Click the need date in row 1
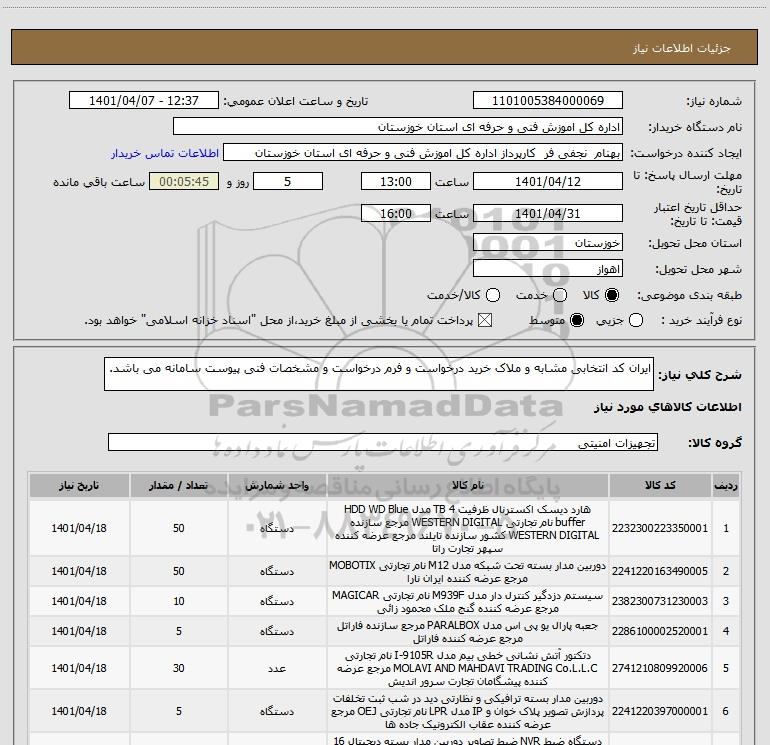 tap(79, 528)
